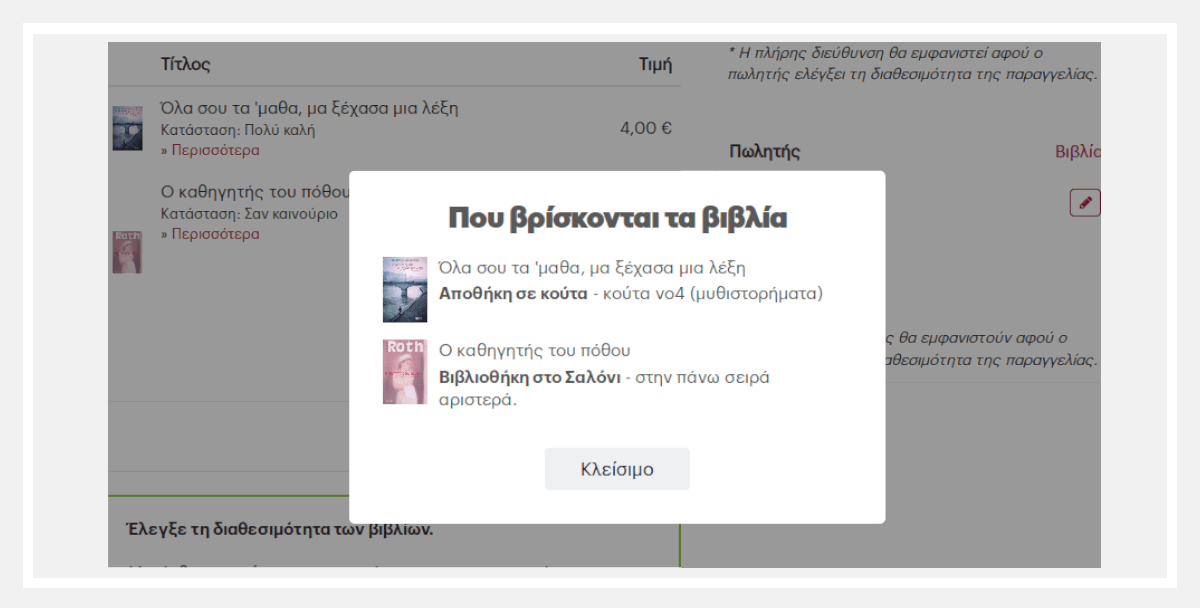The width and height of the screenshot is (1200, 608).
Task: Click the red Βιβλία seller link
Action: [1078, 152]
